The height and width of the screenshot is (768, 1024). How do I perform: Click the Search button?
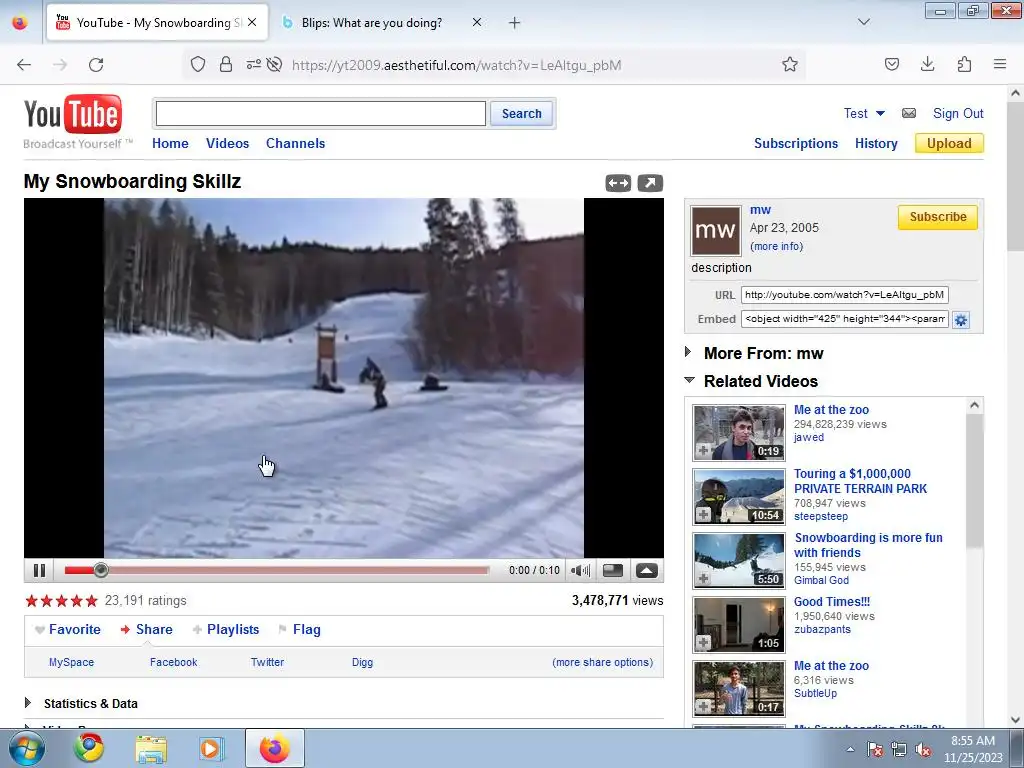(x=522, y=114)
